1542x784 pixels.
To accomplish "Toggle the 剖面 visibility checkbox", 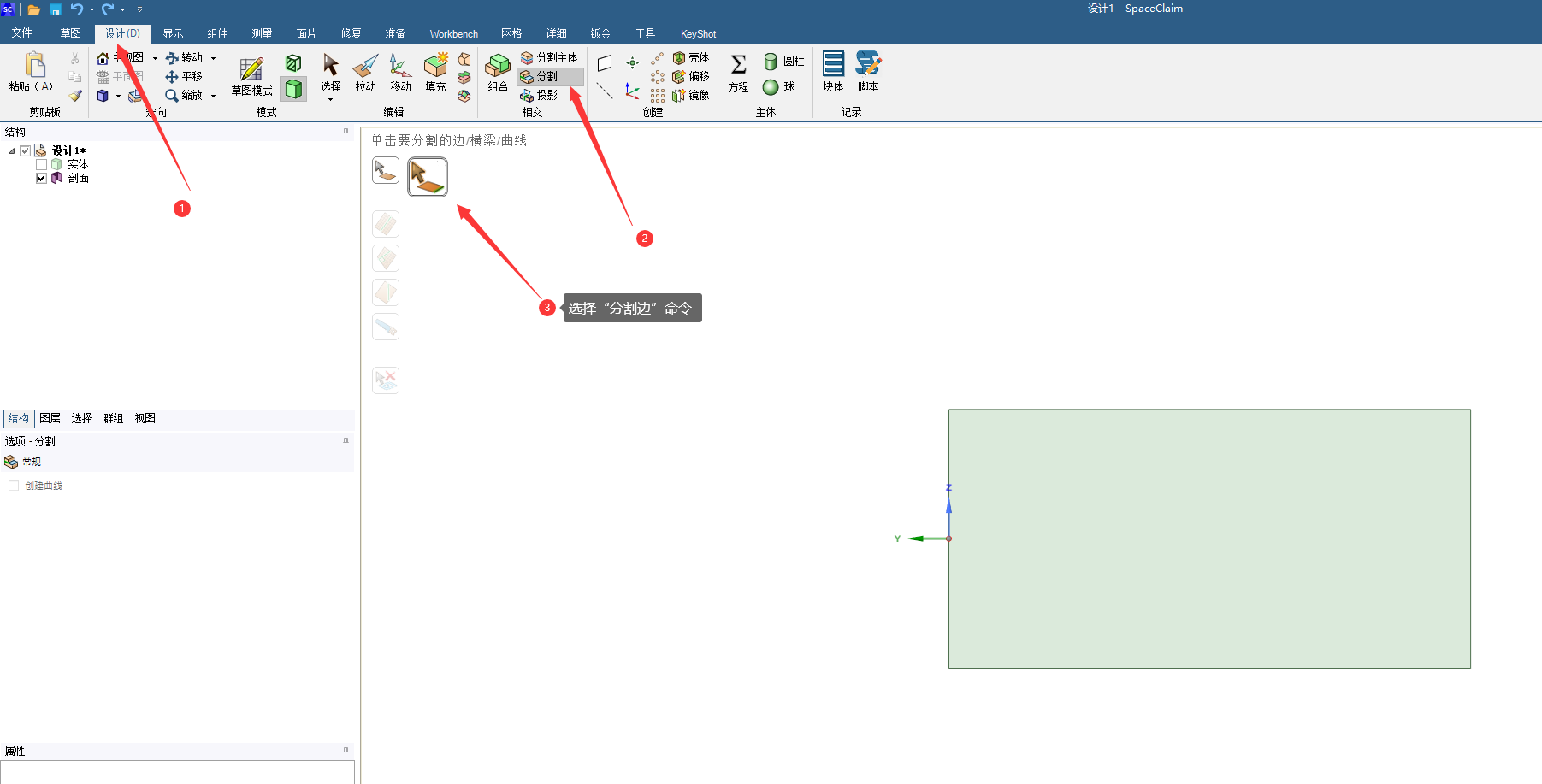I will pyautogui.click(x=41, y=178).
